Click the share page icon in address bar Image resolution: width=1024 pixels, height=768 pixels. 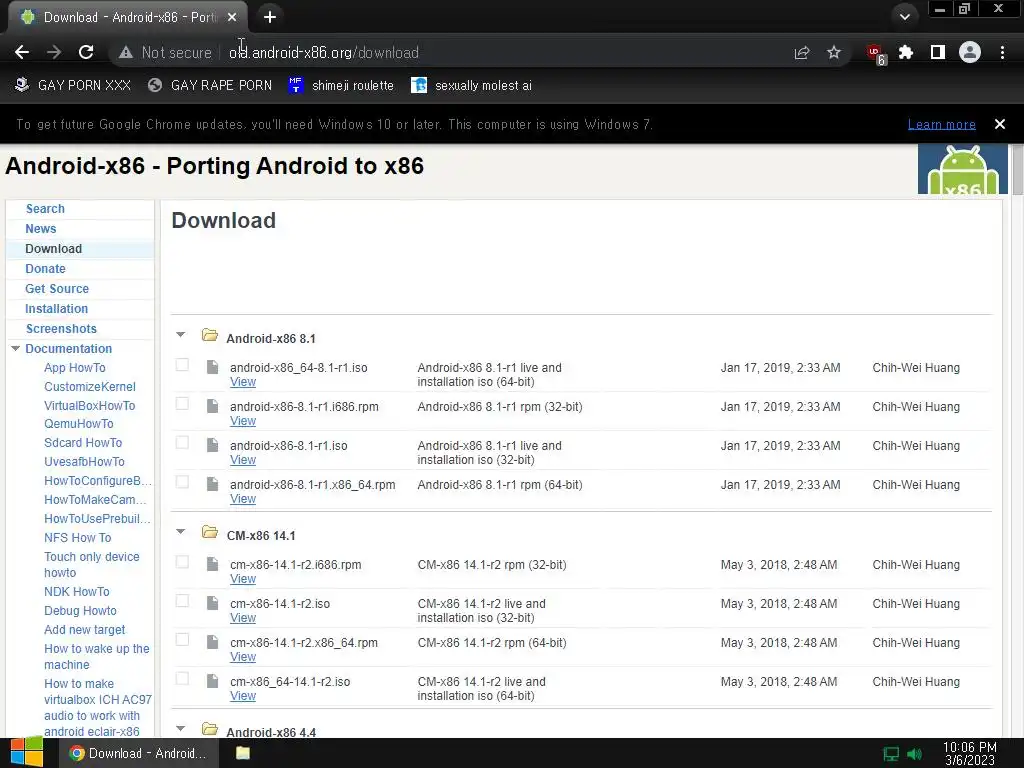click(801, 53)
